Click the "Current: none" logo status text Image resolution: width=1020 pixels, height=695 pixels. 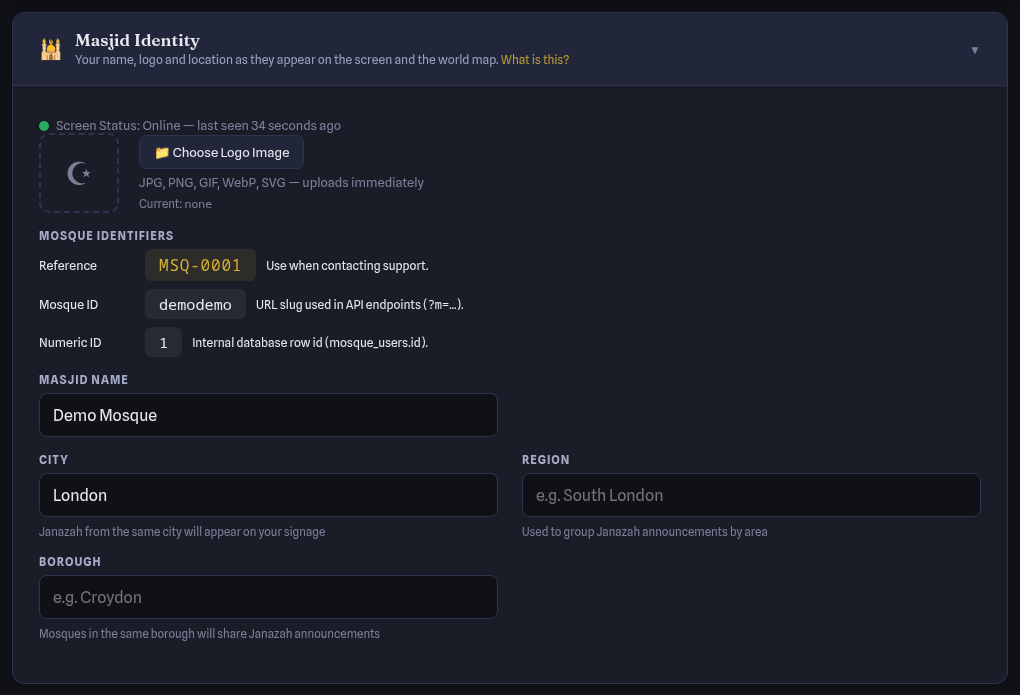click(175, 204)
